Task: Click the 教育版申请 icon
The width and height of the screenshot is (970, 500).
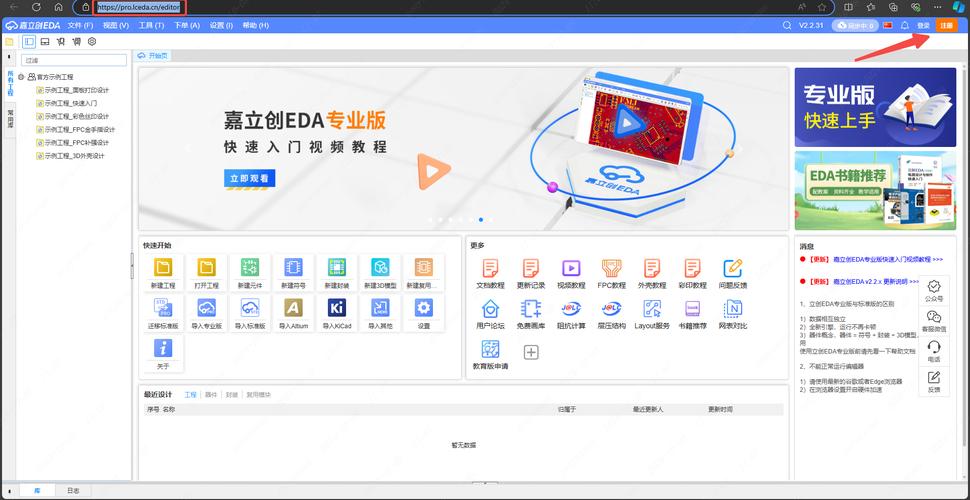Action: tap(491, 350)
